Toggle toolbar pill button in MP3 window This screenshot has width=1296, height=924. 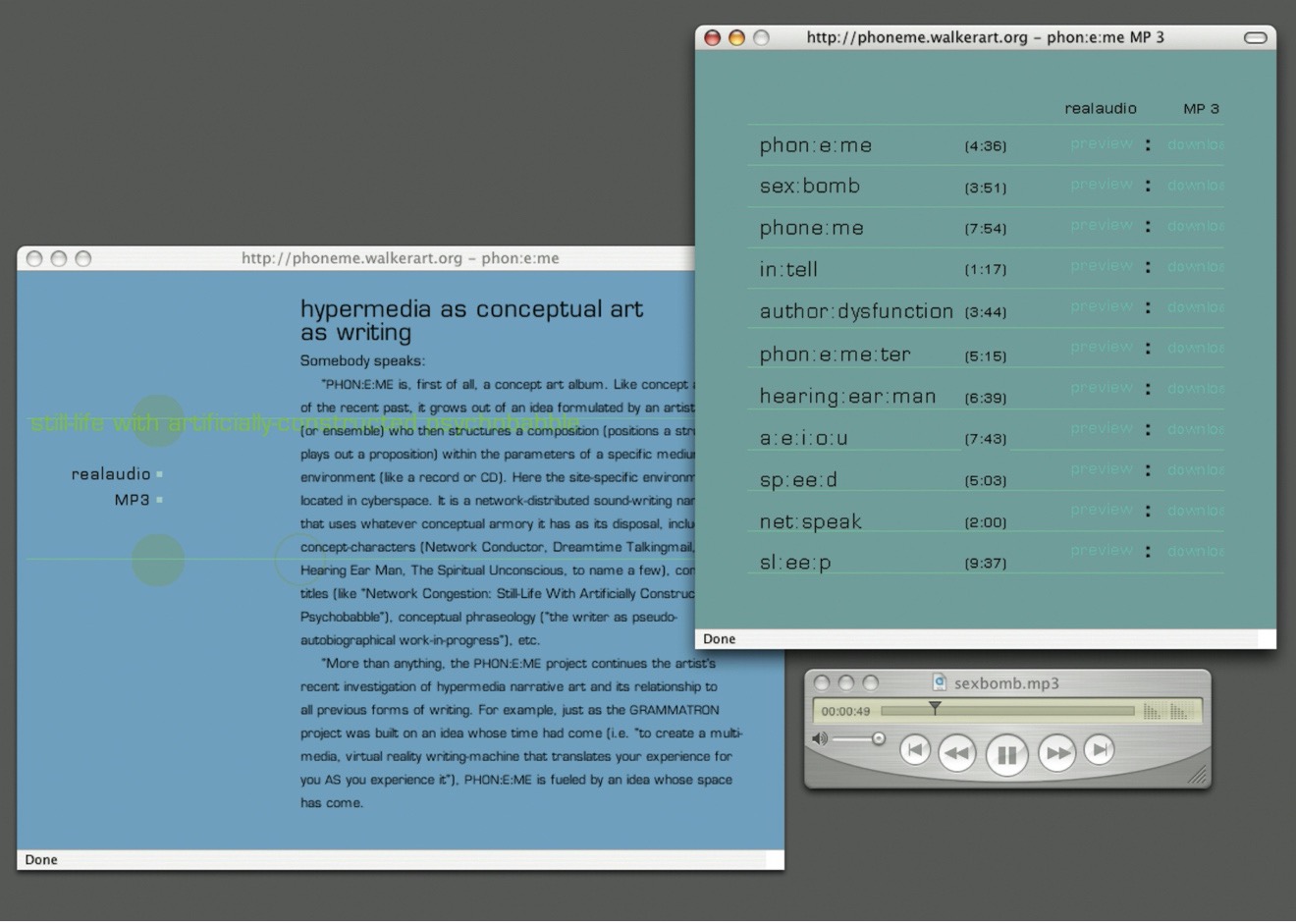coord(1255,38)
